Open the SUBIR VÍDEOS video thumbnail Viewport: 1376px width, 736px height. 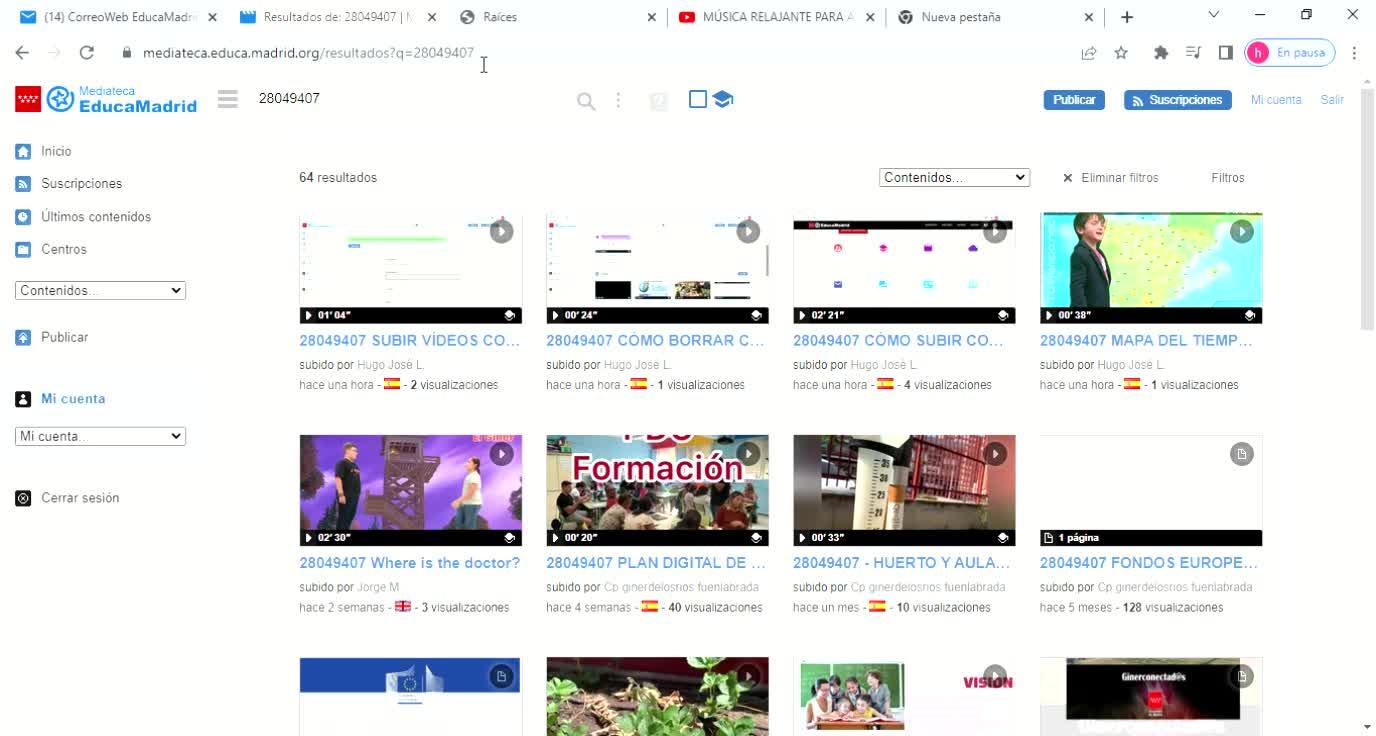point(410,267)
